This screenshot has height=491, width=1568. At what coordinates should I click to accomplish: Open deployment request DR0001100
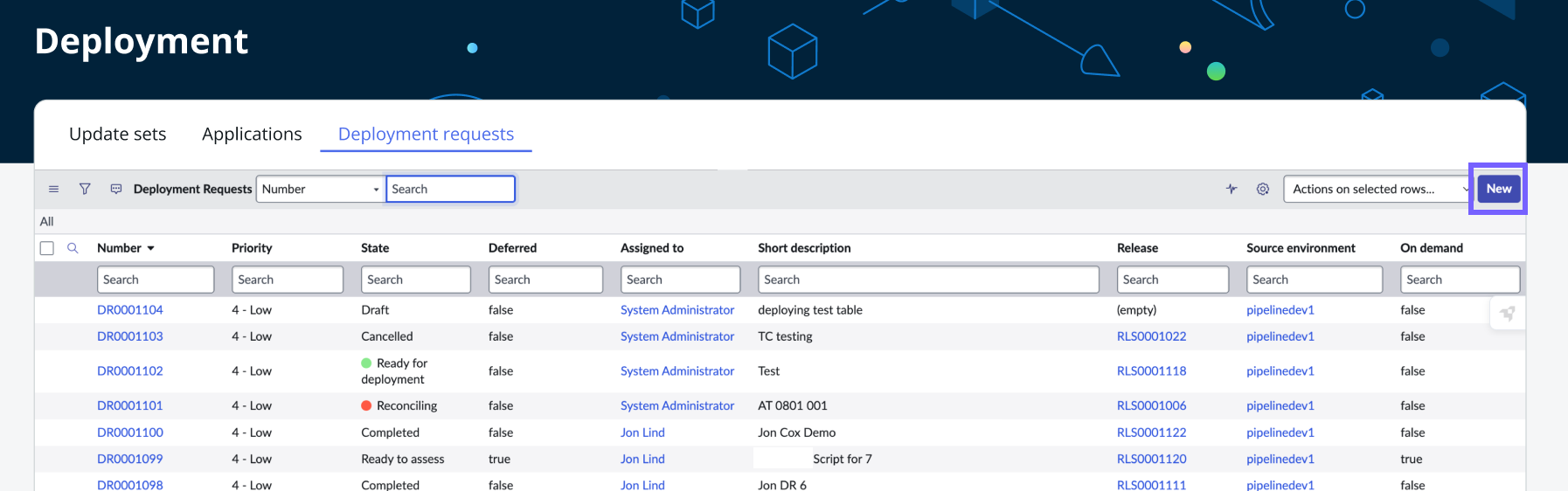(130, 432)
